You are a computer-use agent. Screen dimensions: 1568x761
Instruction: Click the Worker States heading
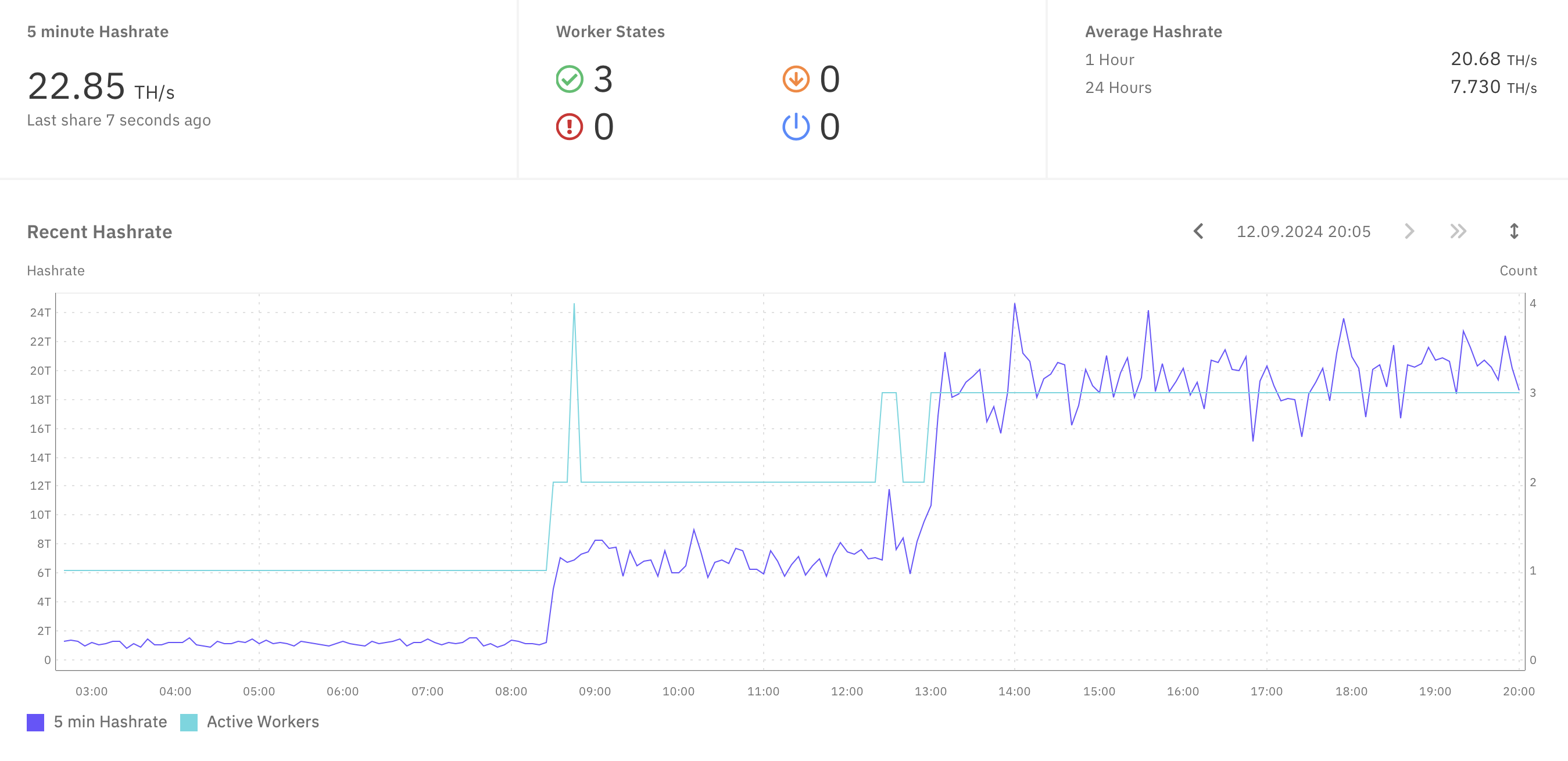click(610, 31)
